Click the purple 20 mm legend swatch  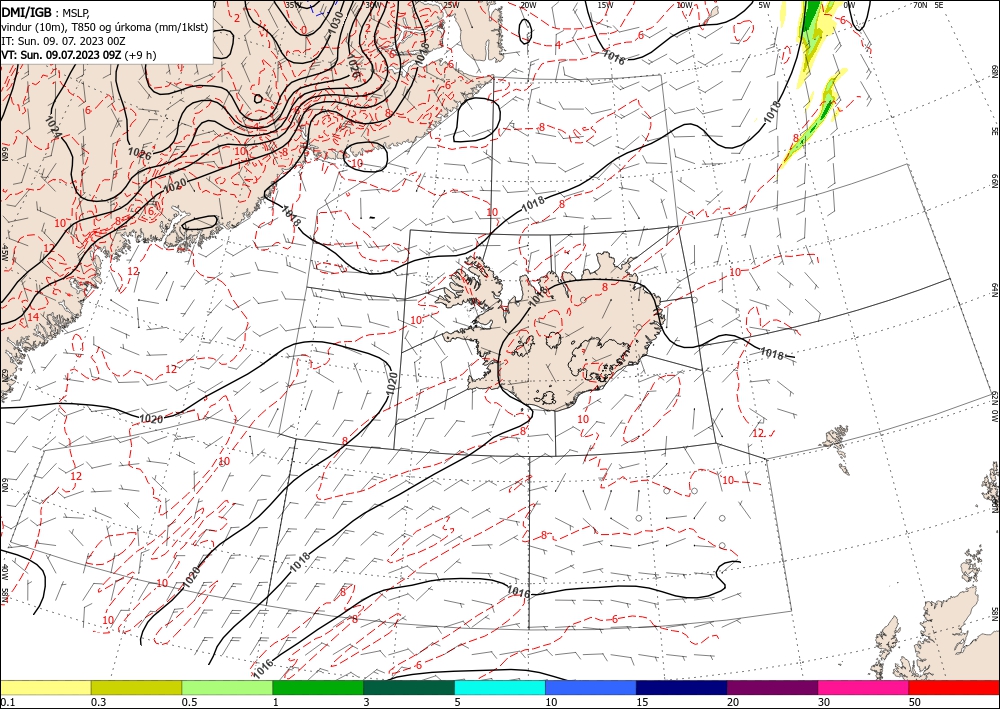772,687
